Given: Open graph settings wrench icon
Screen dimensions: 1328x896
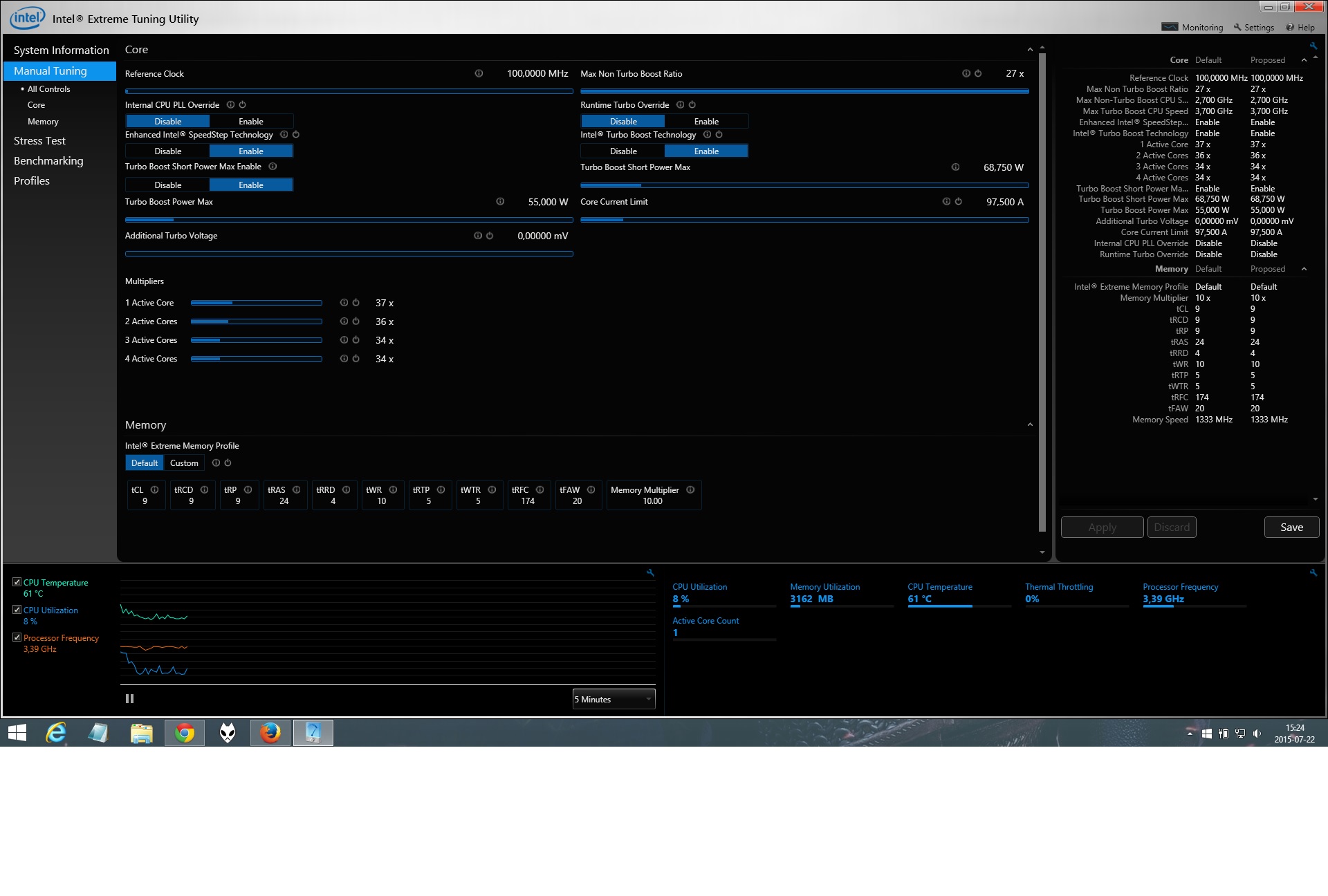Looking at the screenshot, I should 650,572.
